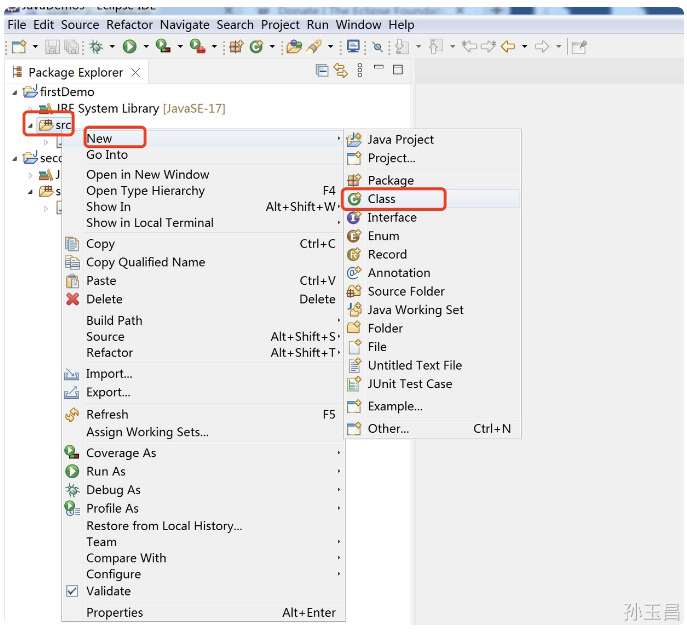Viewport: 687px width, 632px height.
Task: Click the Debug bug toolbar icon
Action: point(96,46)
